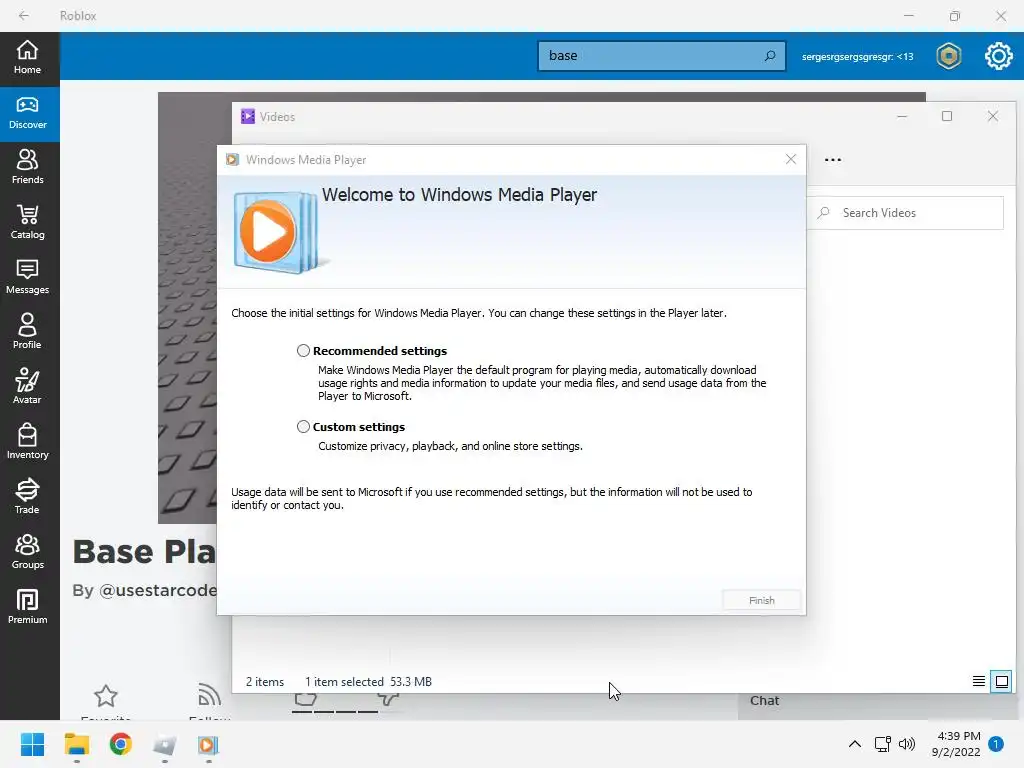Open Google Chrome from taskbar
This screenshot has height=768, width=1024.
pos(120,744)
